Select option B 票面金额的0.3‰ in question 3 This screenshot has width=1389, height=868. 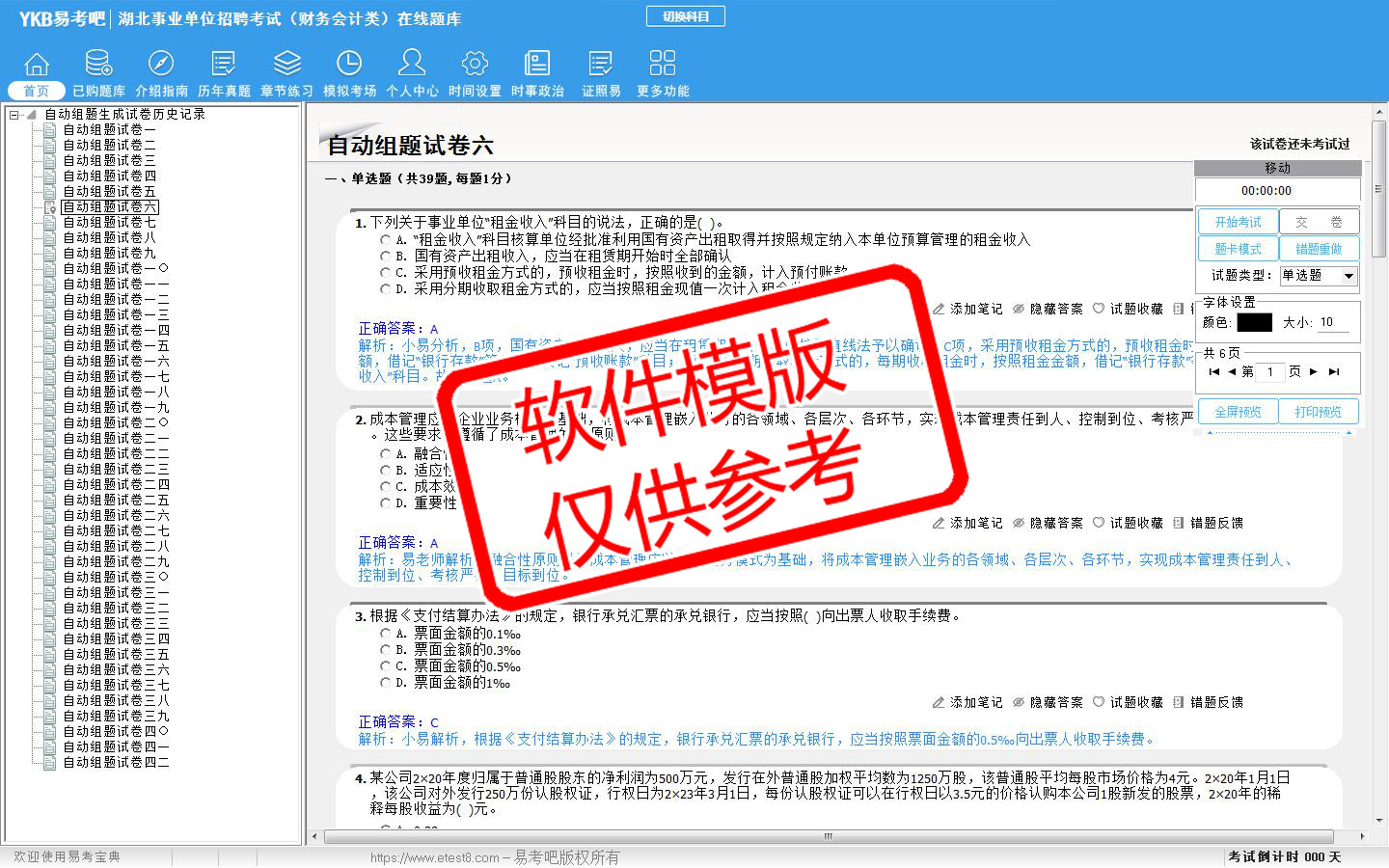pos(386,650)
